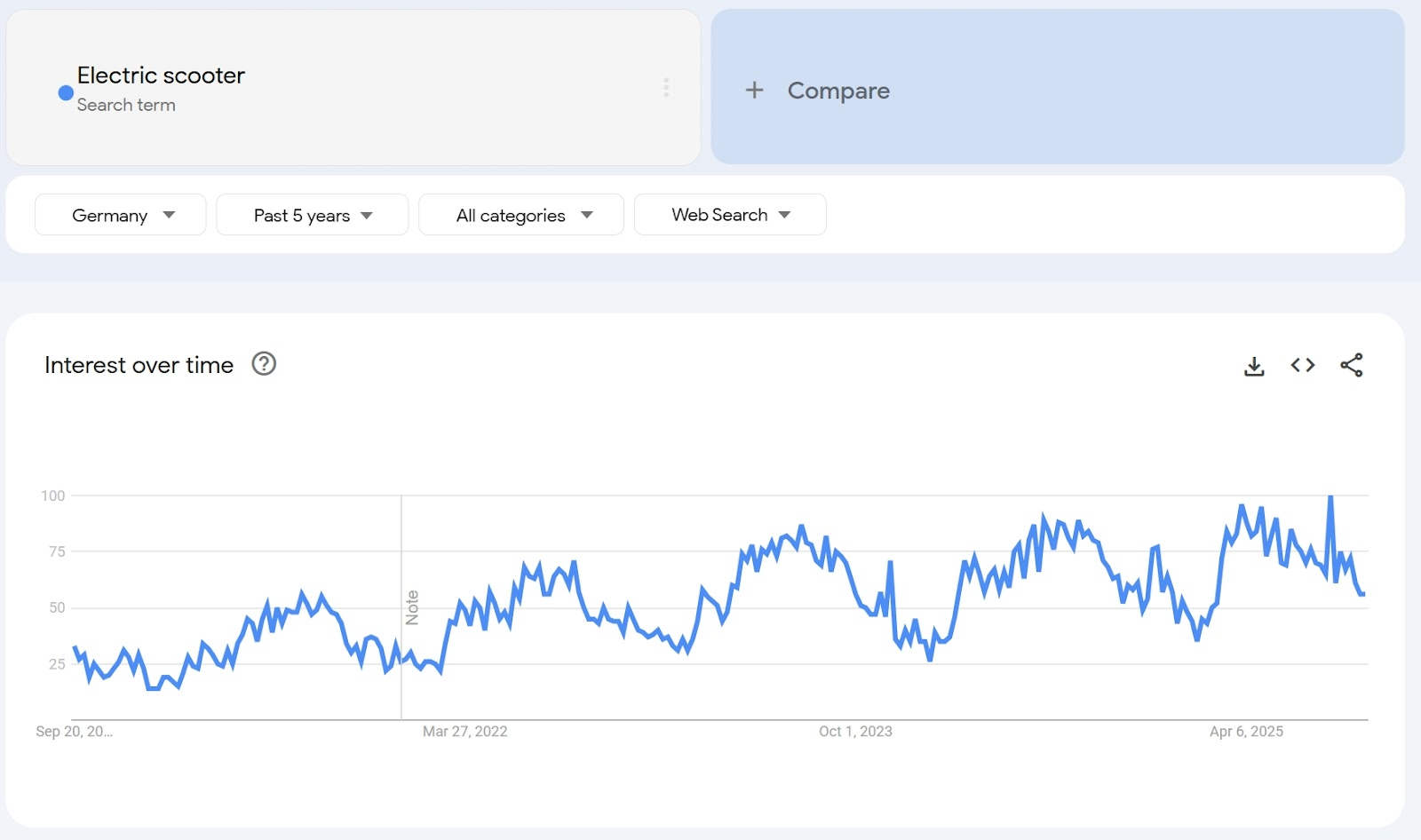Click the Apr 6, 2025 axis label
Viewport: 1421px width, 840px height.
point(1246,732)
